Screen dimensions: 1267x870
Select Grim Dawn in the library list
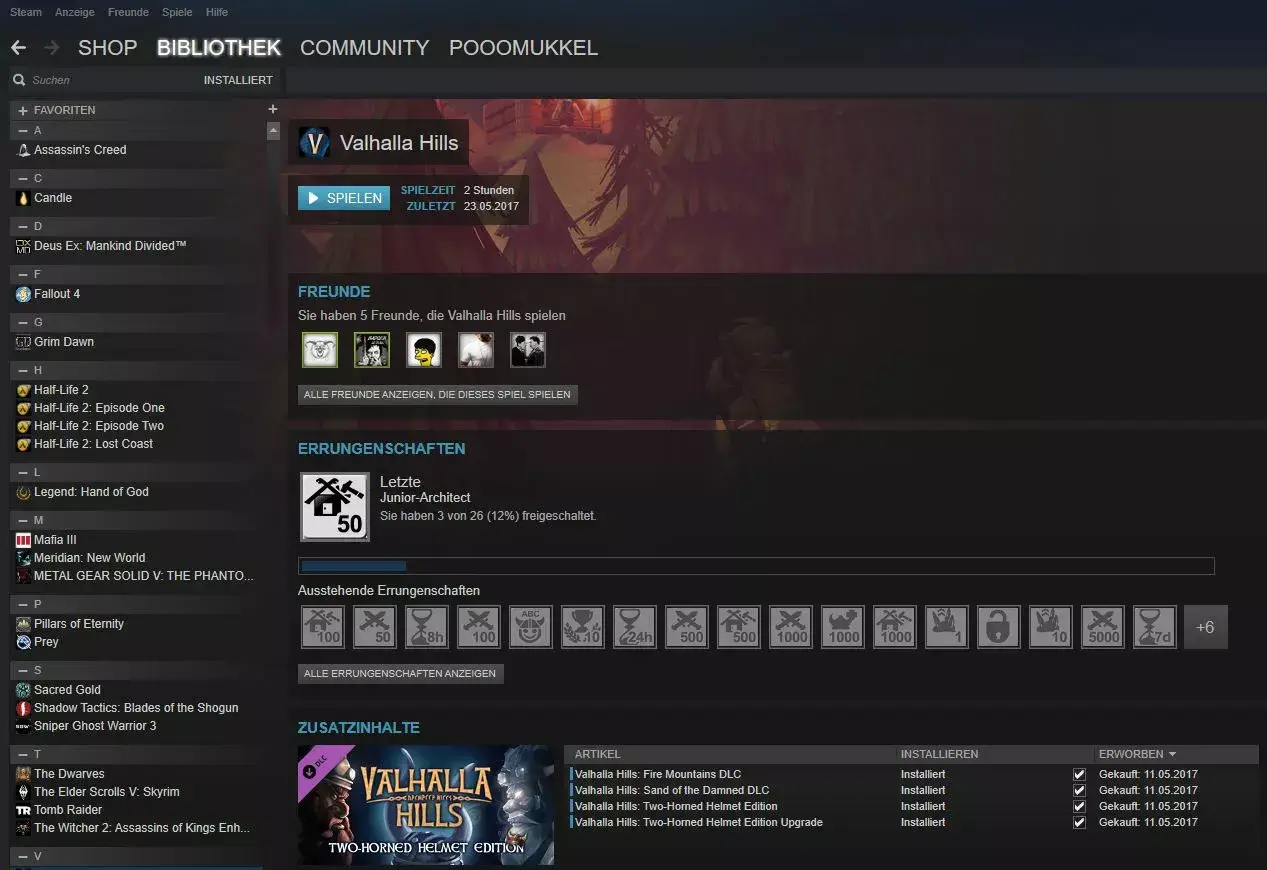click(x=64, y=342)
